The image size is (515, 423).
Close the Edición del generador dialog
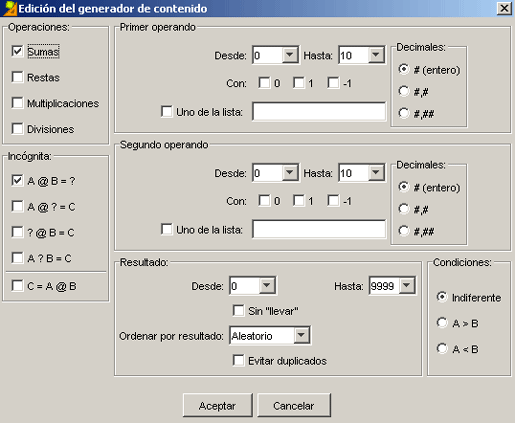tap(504, 8)
